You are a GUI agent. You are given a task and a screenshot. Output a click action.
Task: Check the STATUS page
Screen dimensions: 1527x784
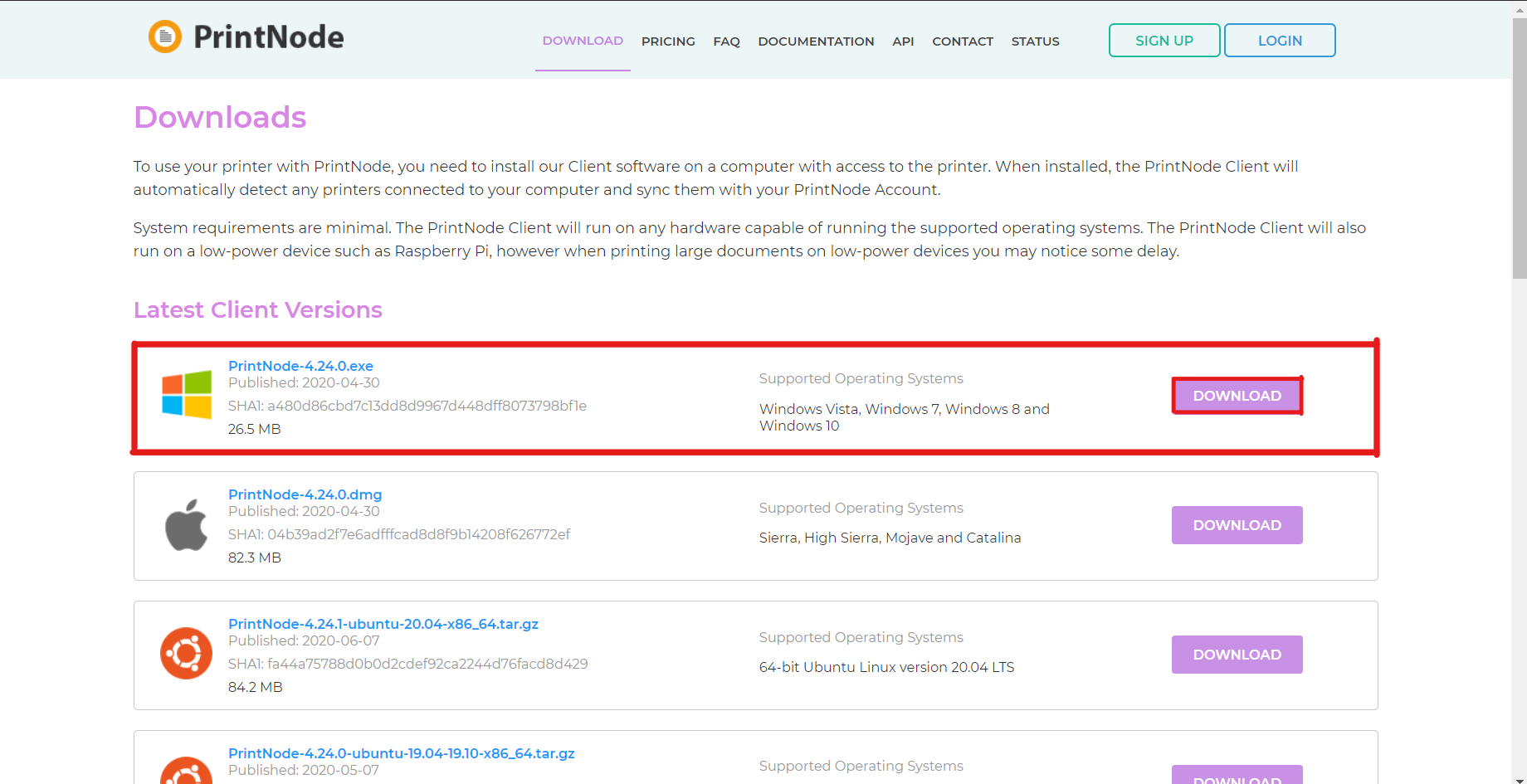1035,41
